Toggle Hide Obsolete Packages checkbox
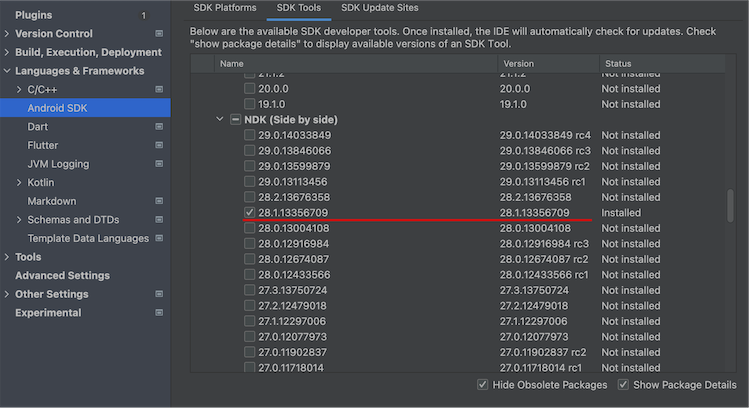Screen dimensions: 749x408 click(x=483, y=385)
